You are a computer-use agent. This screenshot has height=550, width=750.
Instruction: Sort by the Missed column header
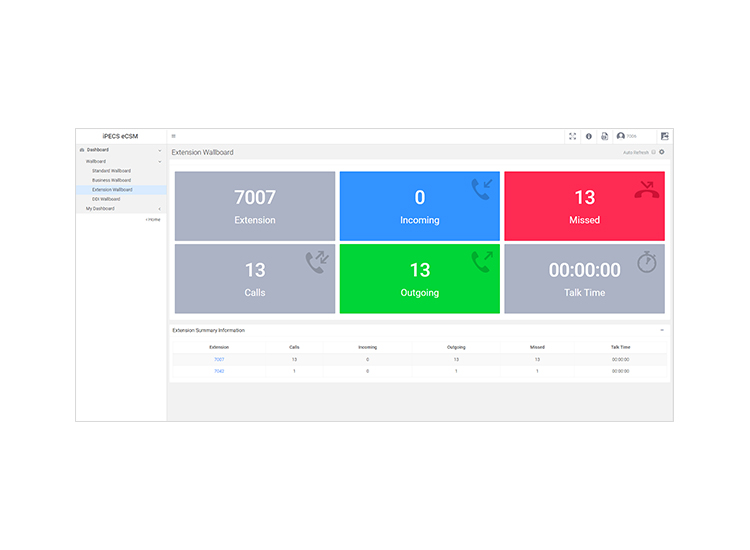(537, 347)
